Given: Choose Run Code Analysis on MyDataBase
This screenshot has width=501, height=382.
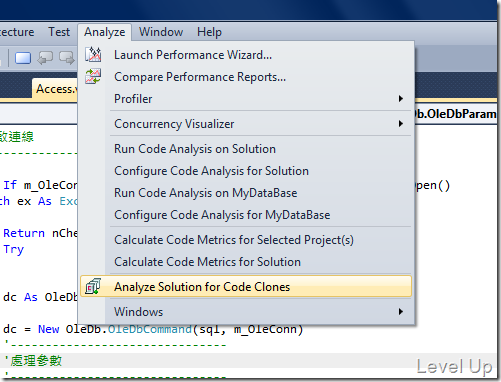Looking at the screenshot, I should tap(247, 193).
